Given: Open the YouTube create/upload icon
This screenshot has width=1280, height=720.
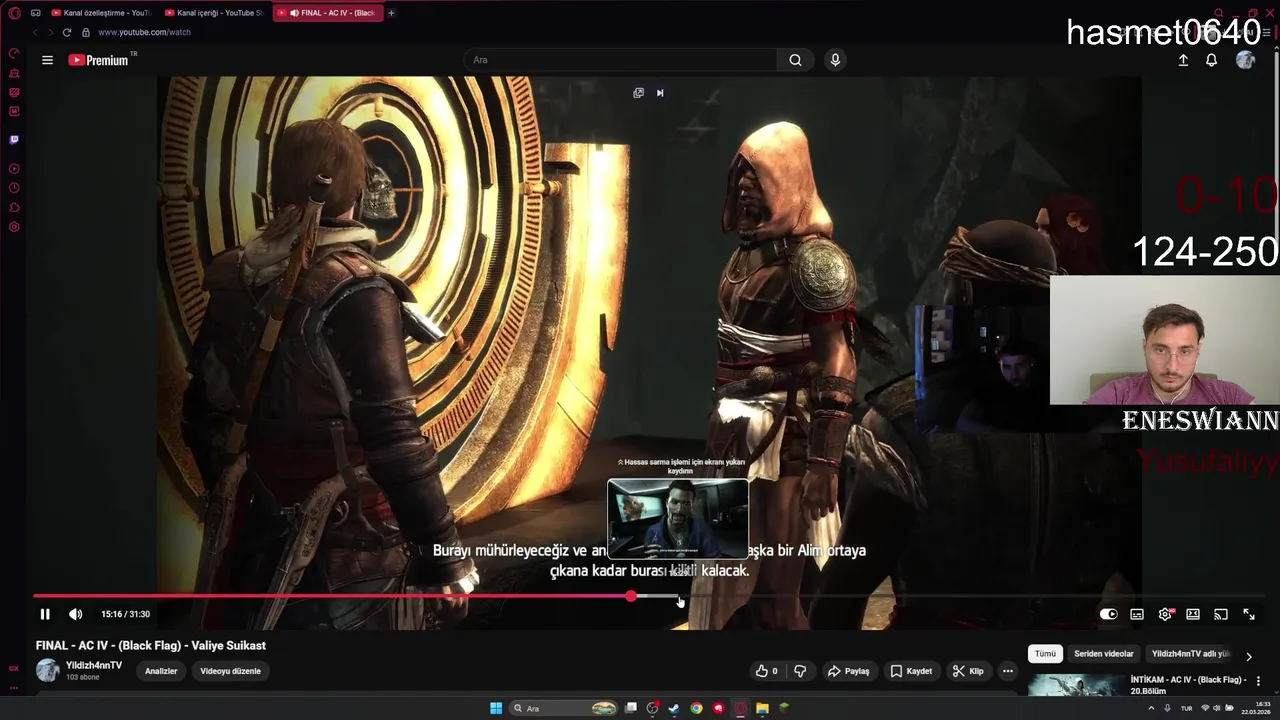Looking at the screenshot, I should [x=1183, y=60].
